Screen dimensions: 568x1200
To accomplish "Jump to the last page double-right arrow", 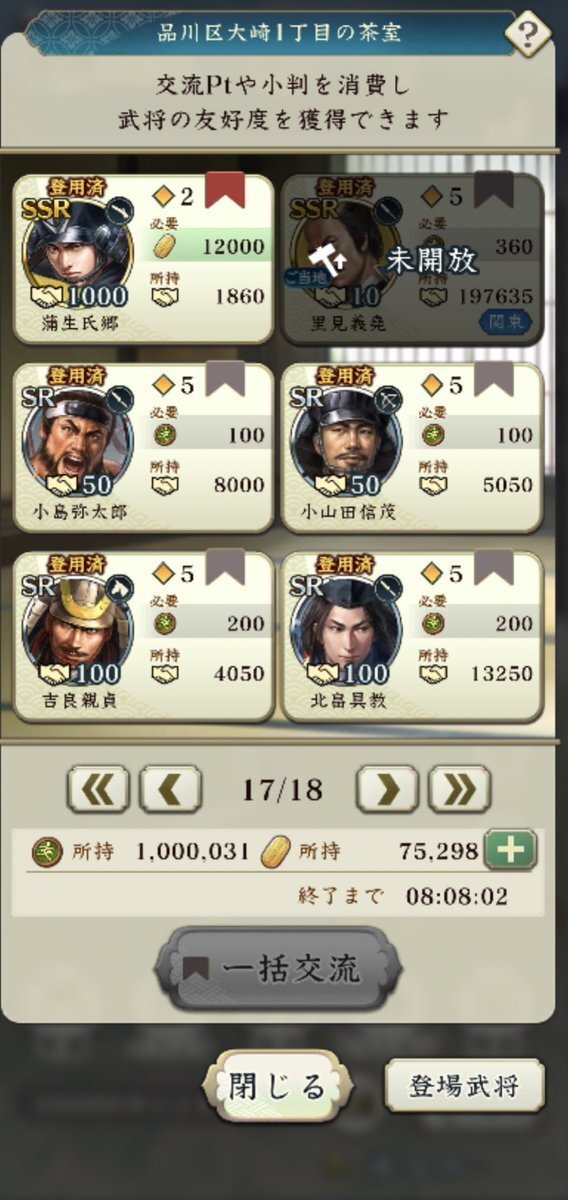I will tap(459, 789).
